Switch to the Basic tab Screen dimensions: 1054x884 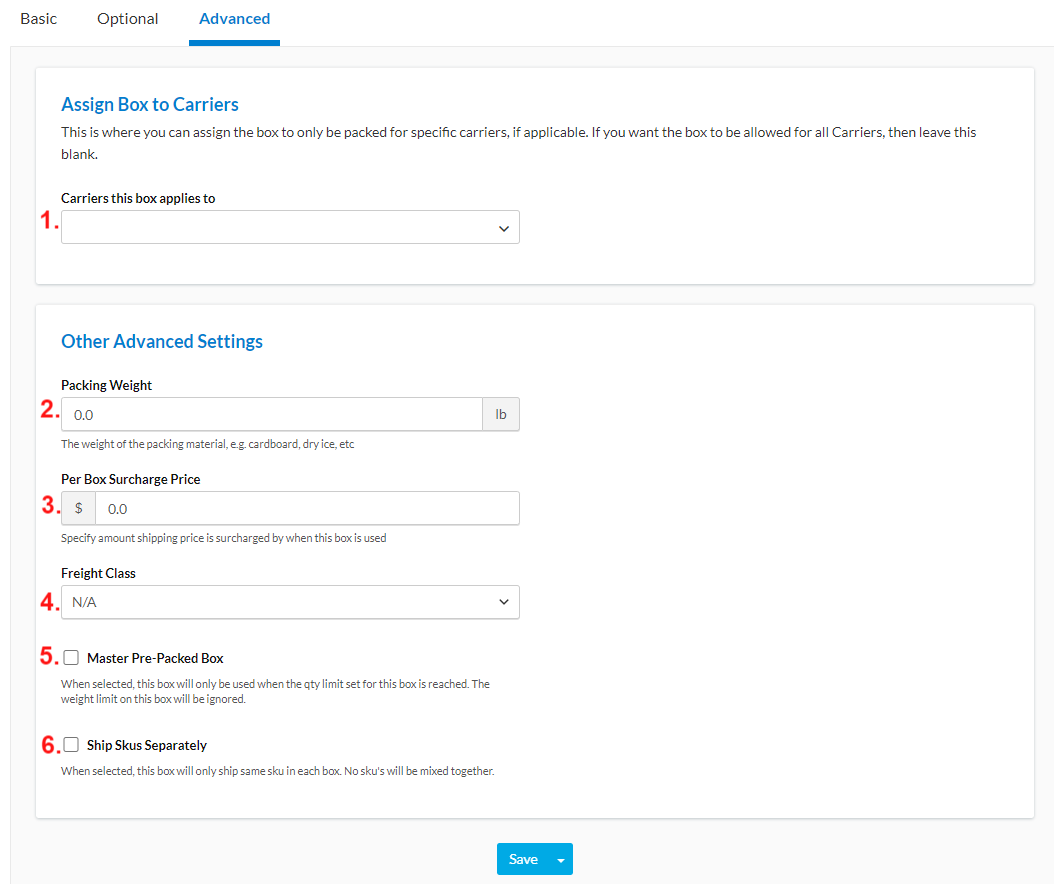click(x=38, y=19)
